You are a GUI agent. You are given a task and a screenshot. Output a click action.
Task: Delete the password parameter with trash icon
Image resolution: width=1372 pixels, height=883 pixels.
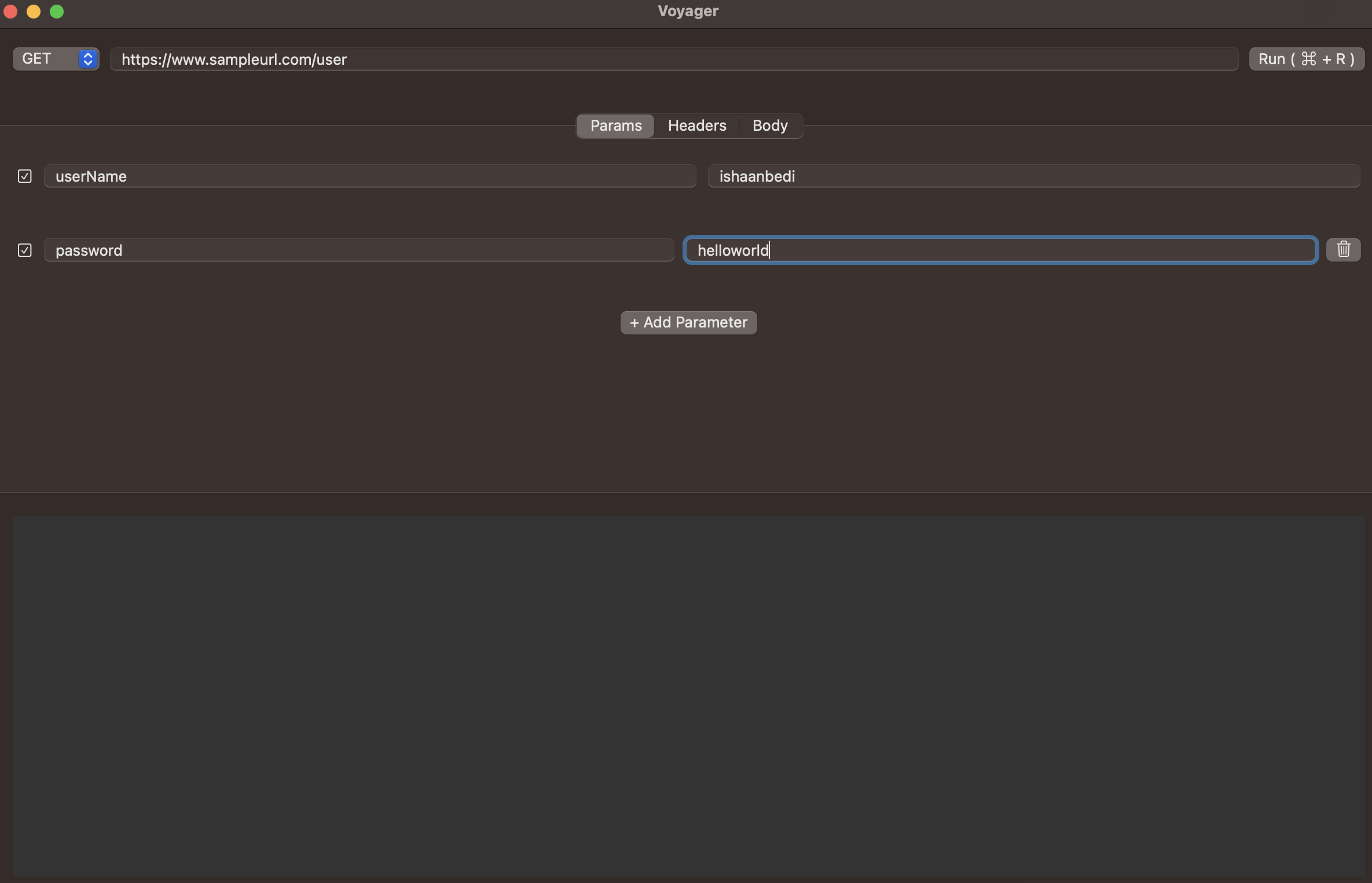pos(1342,249)
